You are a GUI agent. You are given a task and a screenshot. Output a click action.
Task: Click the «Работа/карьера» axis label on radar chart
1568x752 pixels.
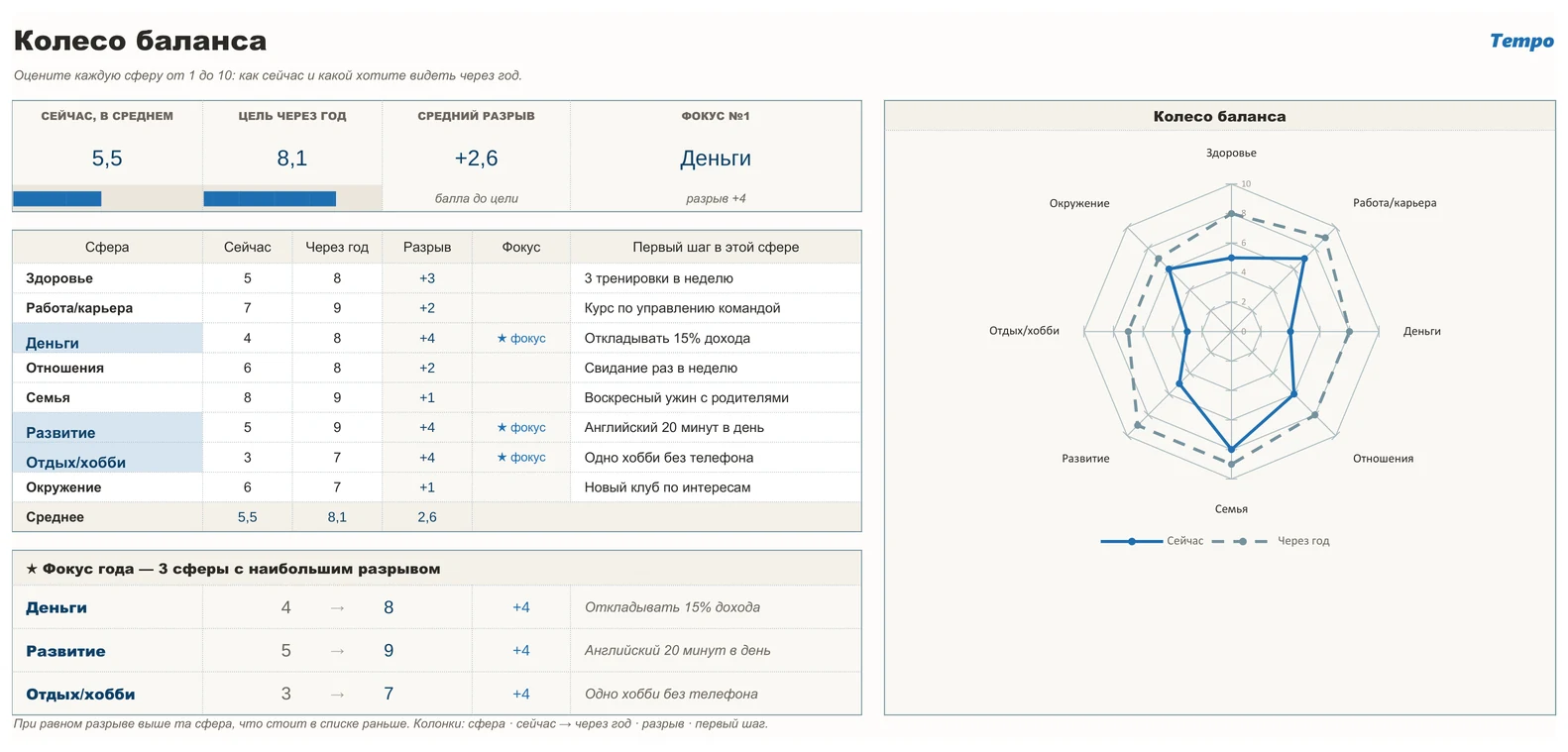tap(1395, 202)
